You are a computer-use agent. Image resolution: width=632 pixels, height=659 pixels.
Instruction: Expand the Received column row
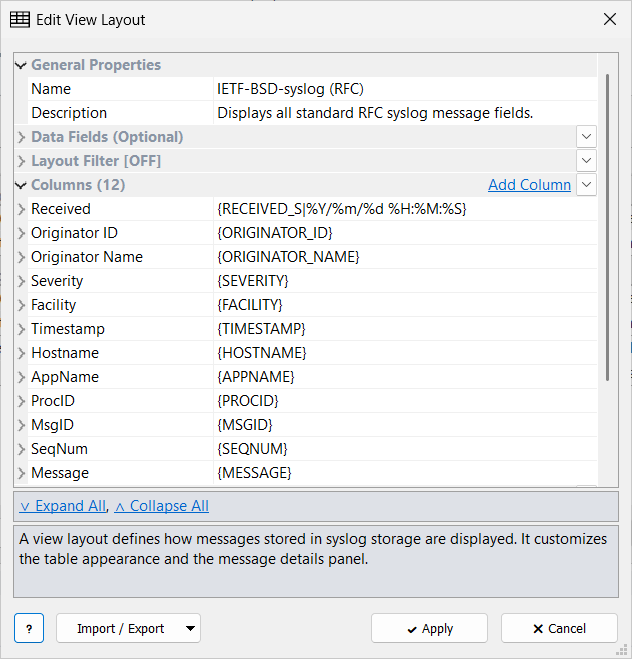[21, 209]
